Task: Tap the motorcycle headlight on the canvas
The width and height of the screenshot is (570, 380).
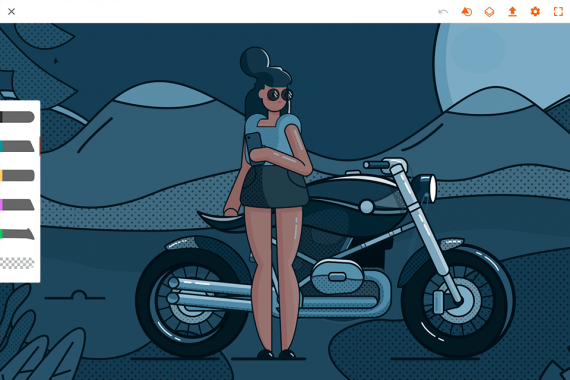Action: [433, 188]
